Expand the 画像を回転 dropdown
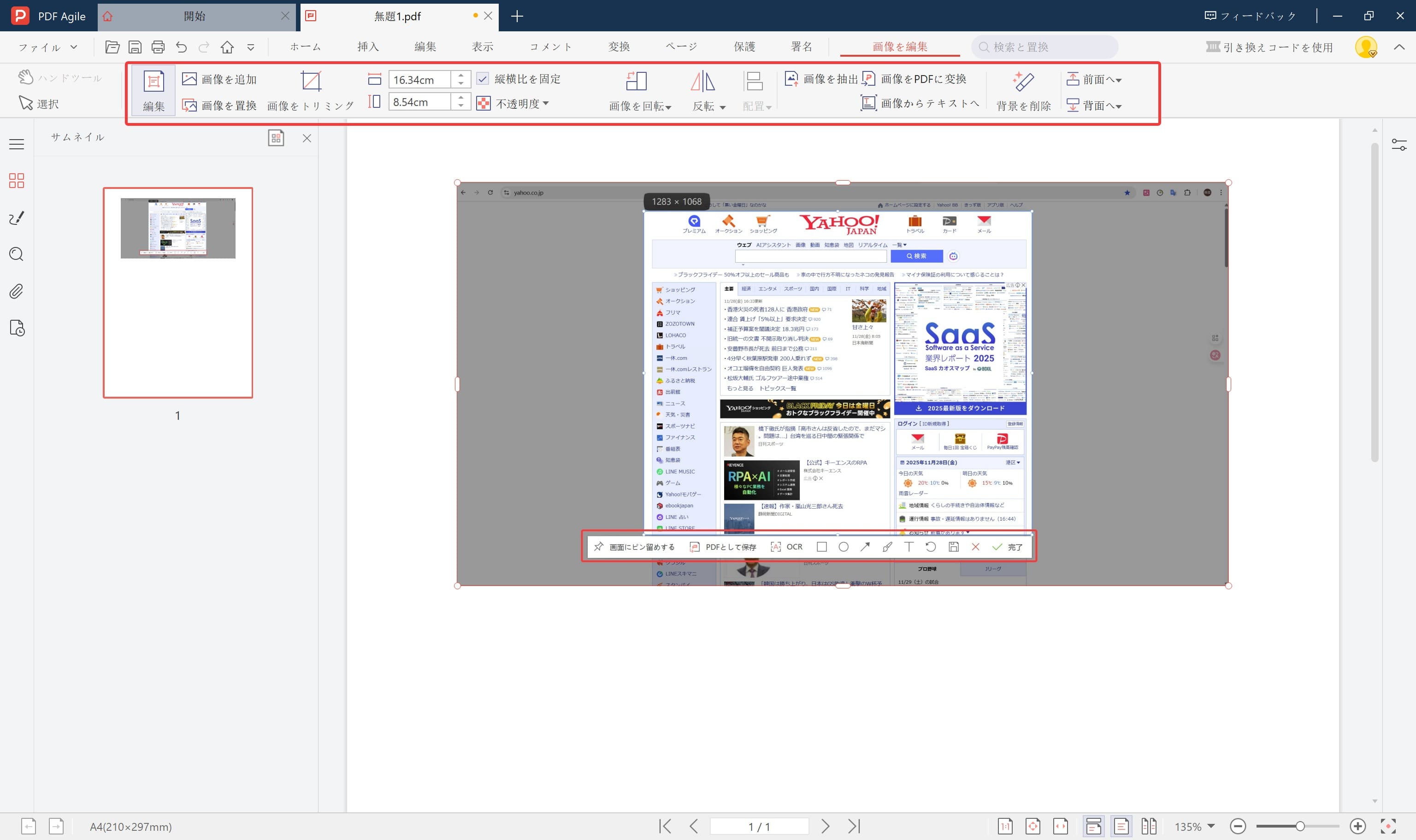Image resolution: width=1416 pixels, height=840 pixels. 639,105
